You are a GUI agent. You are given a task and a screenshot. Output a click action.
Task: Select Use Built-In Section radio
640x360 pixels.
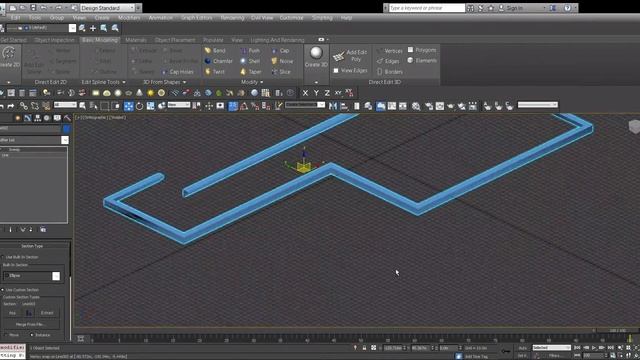(2, 257)
